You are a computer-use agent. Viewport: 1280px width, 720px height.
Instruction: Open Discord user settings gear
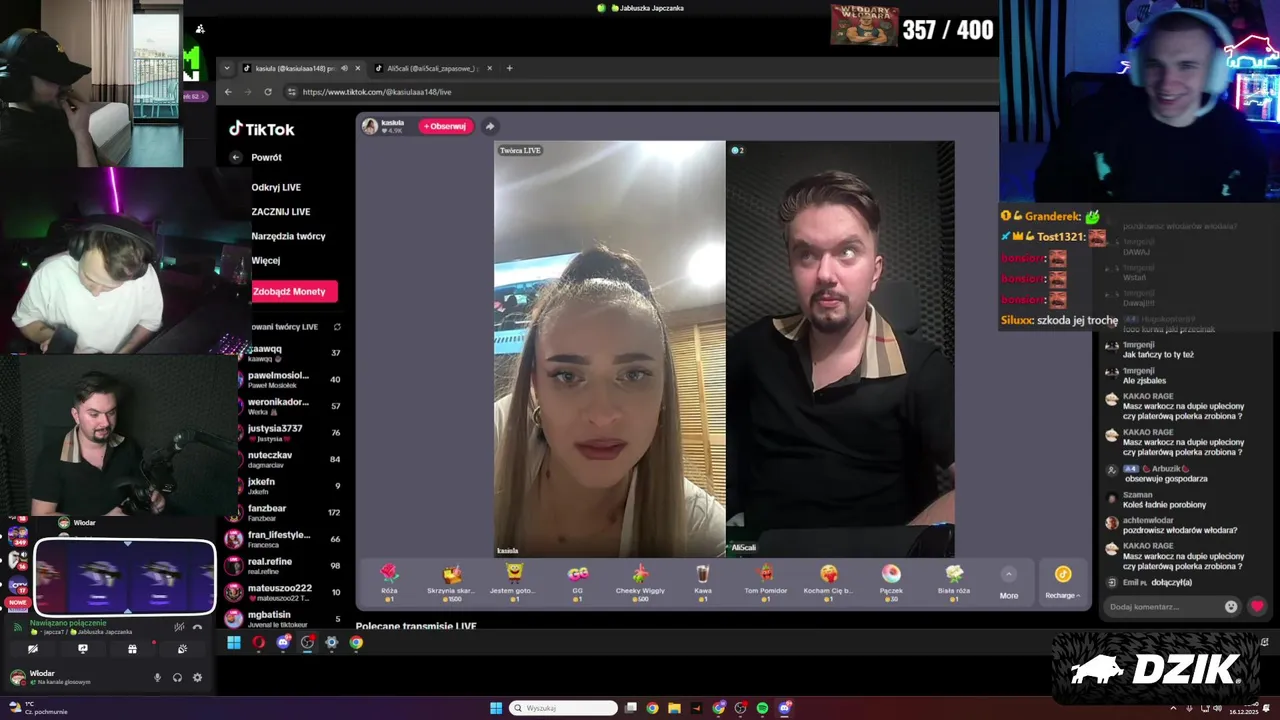197,677
